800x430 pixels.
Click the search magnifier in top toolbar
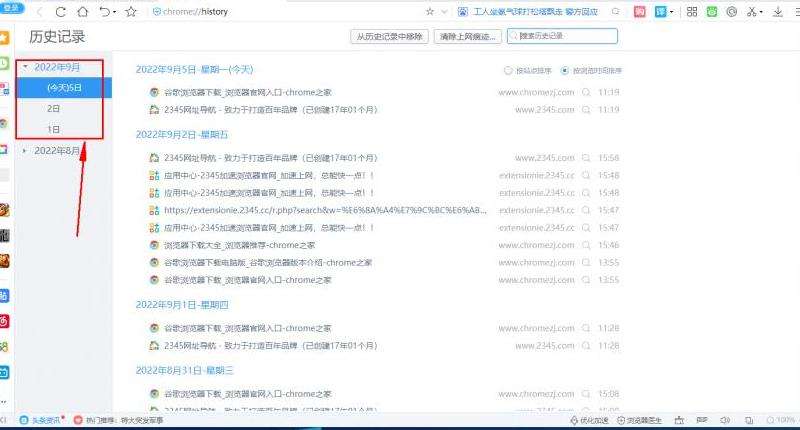616,11
